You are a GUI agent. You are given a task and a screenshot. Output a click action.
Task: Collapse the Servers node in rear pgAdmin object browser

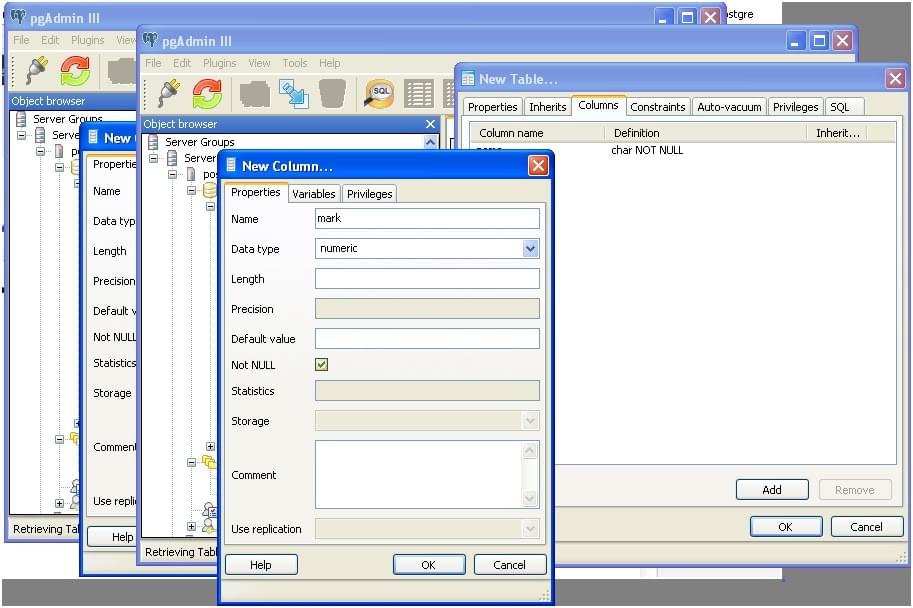22,135
